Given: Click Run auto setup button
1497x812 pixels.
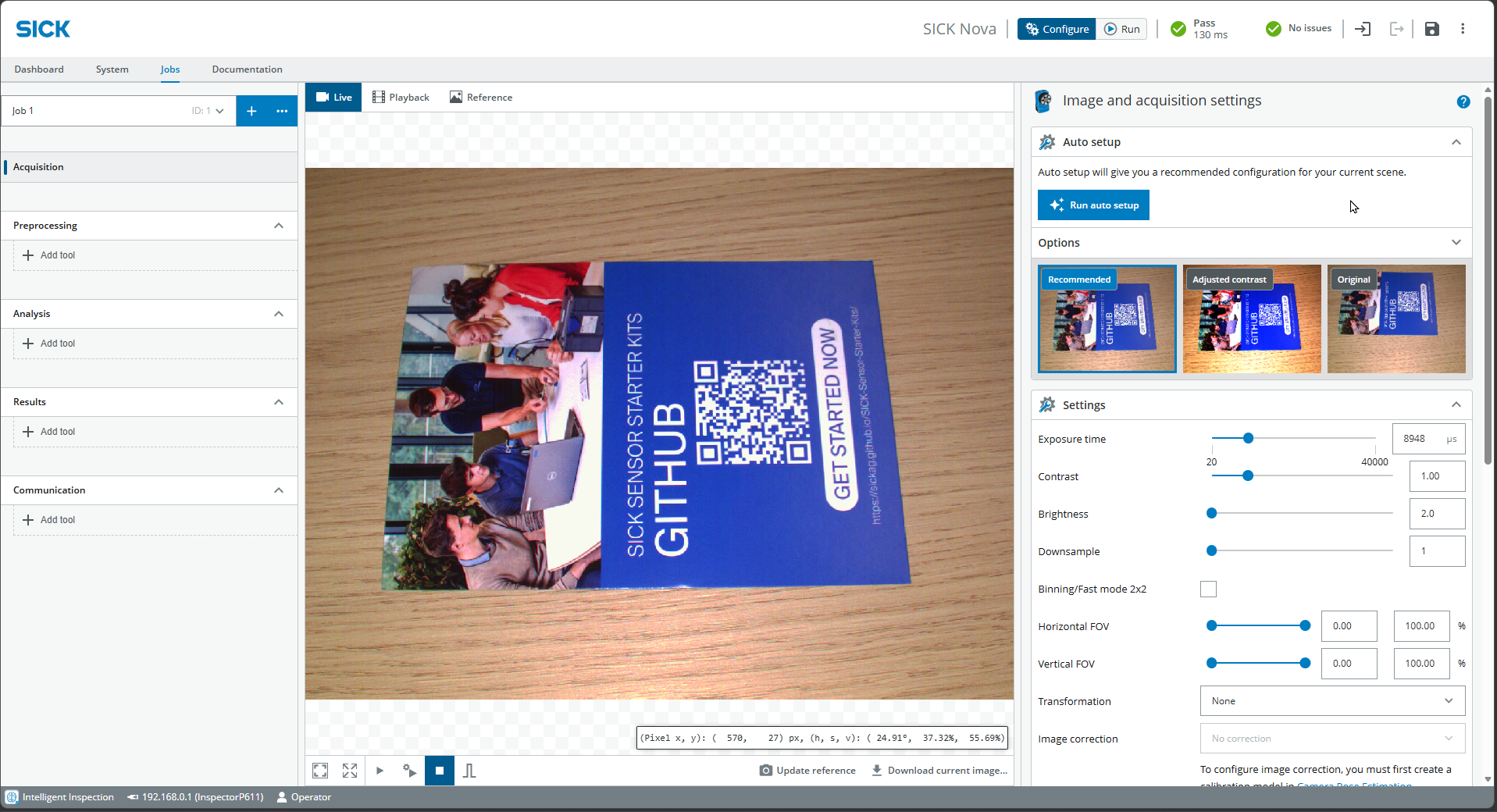Looking at the screenshot, I should point(1093,205).
